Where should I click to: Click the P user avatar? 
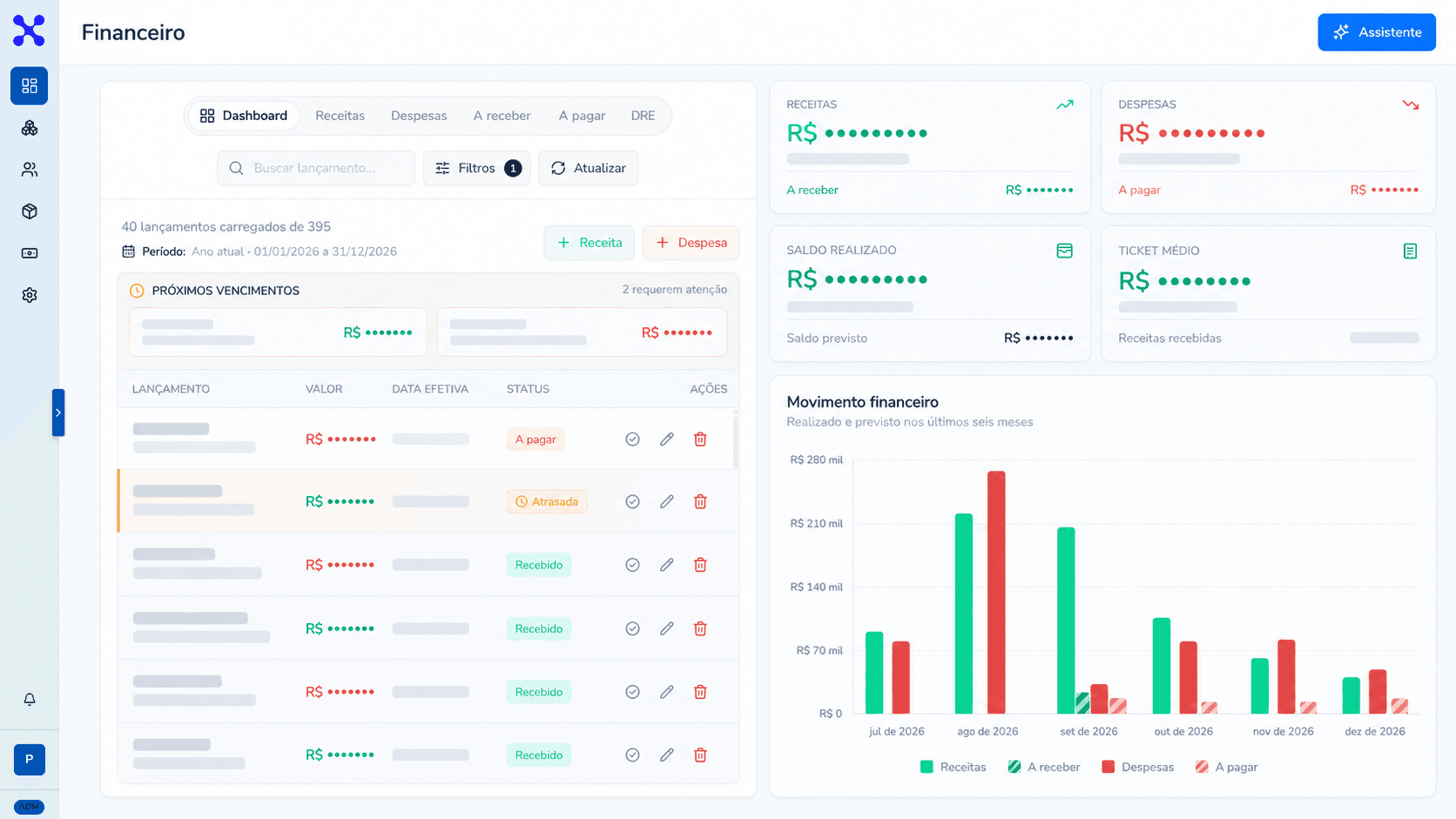click(29, 759)
